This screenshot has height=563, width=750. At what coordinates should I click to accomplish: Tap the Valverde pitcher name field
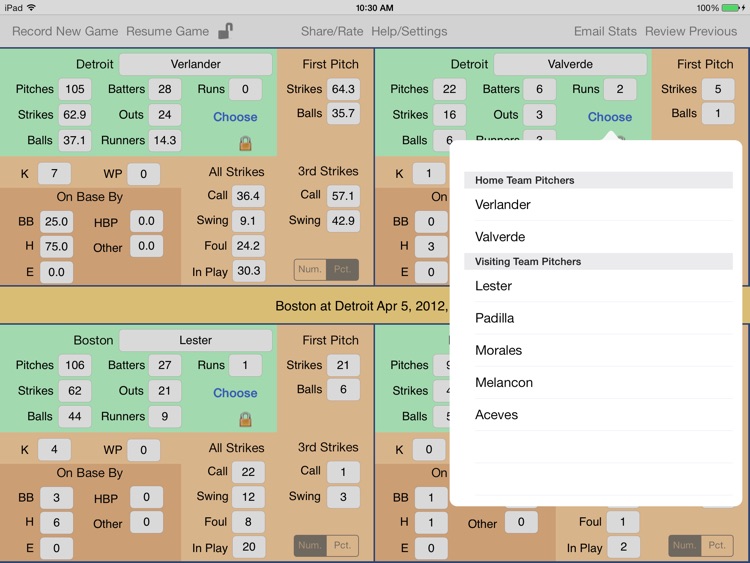tap(570, 64)
